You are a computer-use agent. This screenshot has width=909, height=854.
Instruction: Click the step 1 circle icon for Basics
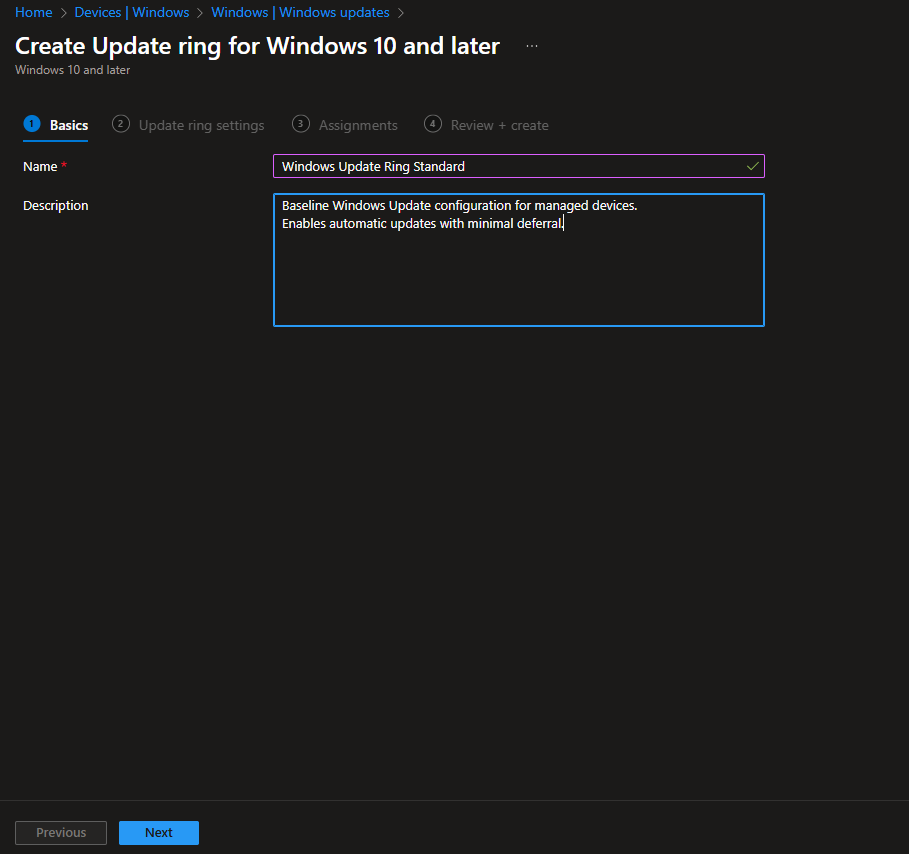[x=31, y=124]
